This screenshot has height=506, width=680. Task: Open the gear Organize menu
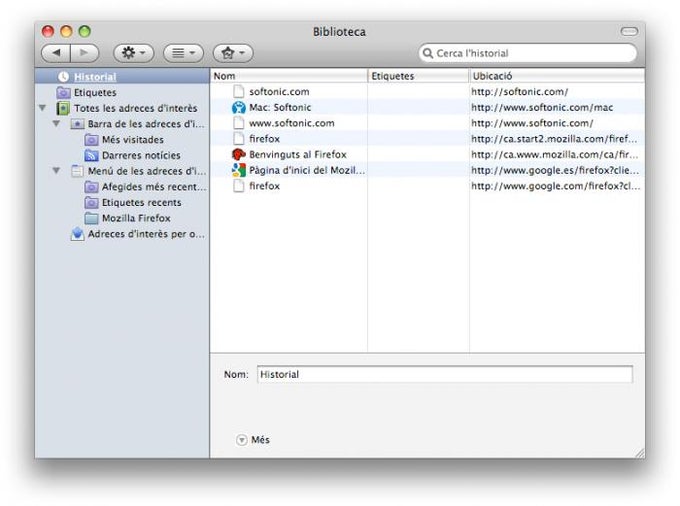pyautogui.click(x=134, y=53)
